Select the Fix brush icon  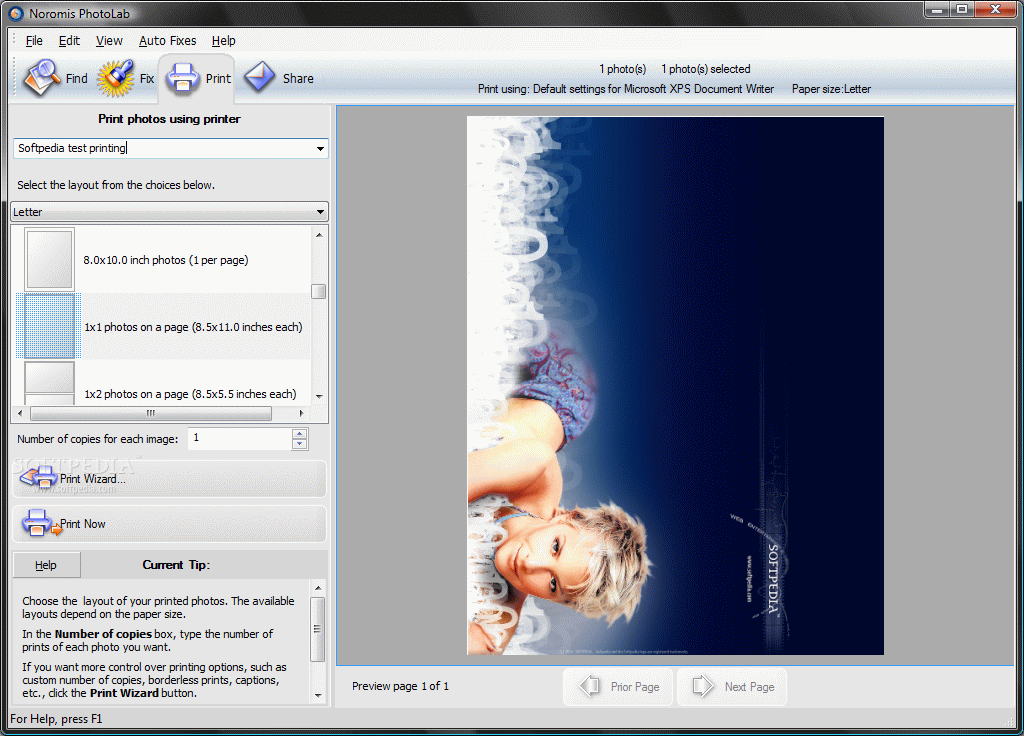pos(116,78)
